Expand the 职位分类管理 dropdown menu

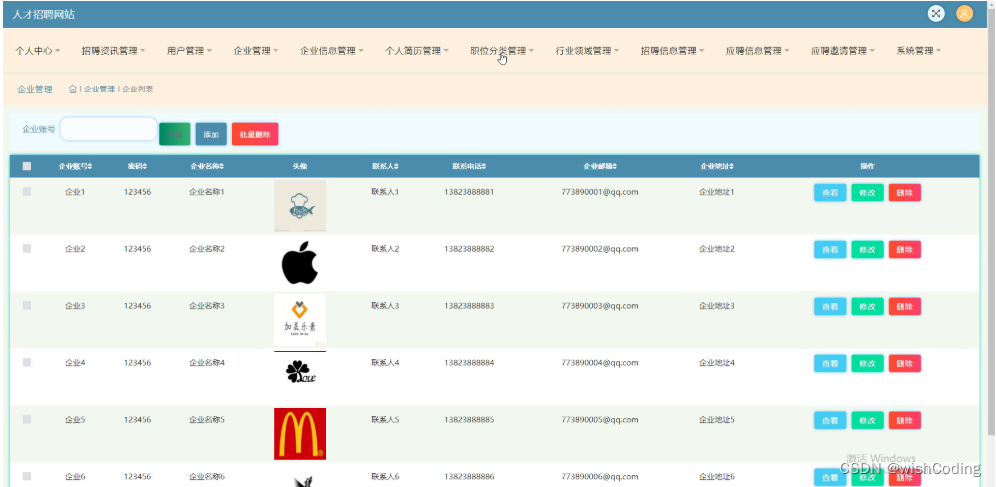(502, 51)
